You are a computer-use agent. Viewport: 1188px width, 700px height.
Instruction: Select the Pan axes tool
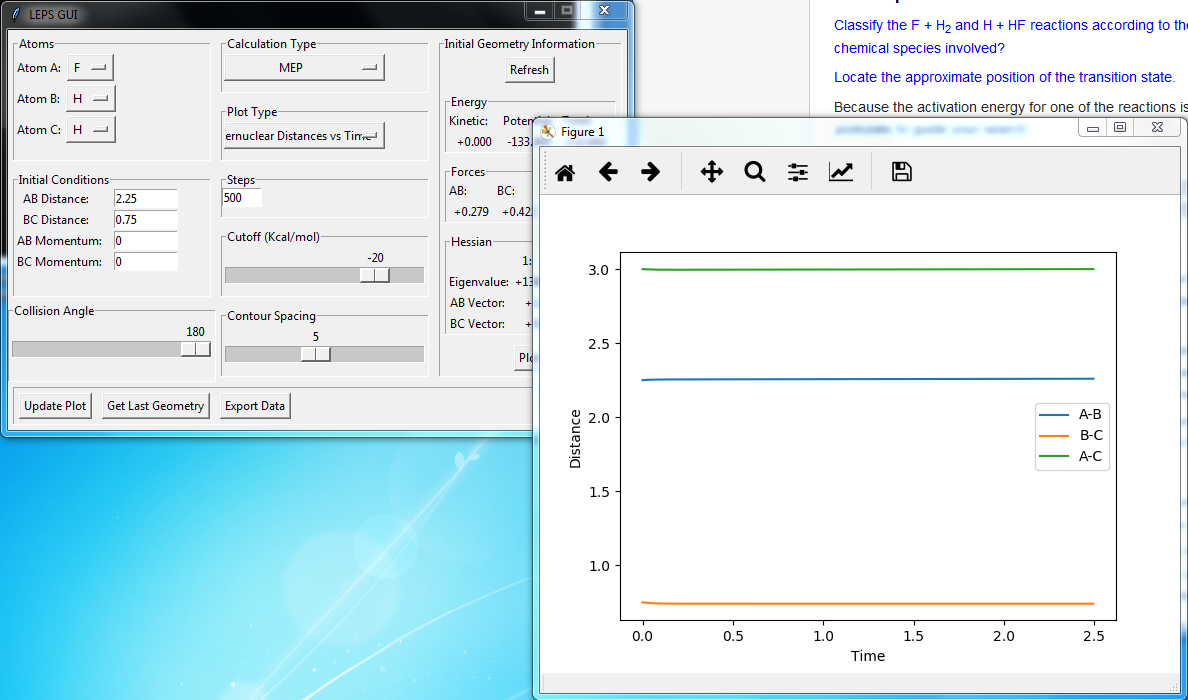click(712, 172)
